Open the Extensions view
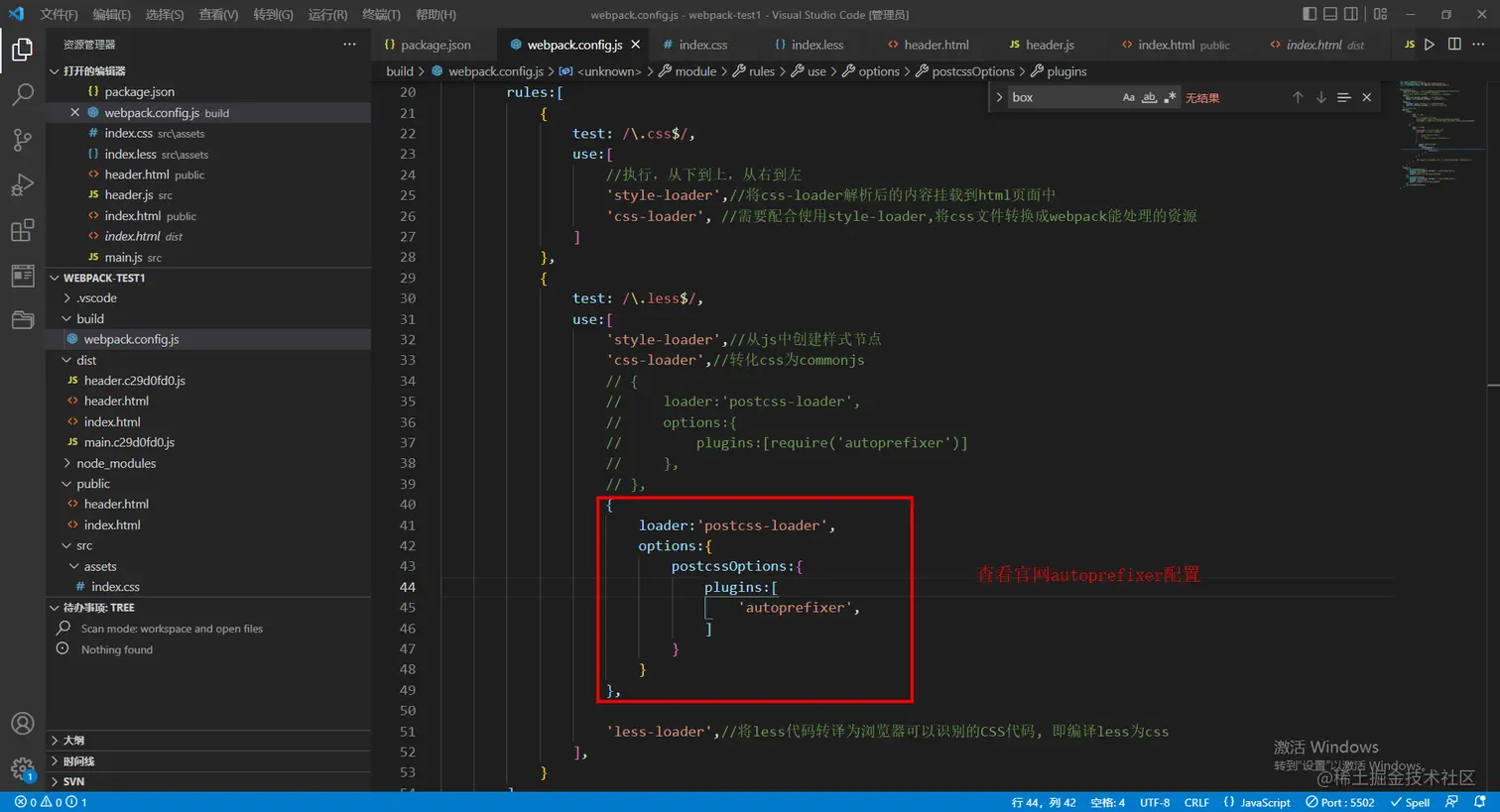1500x812 pixels. [22, 231]
